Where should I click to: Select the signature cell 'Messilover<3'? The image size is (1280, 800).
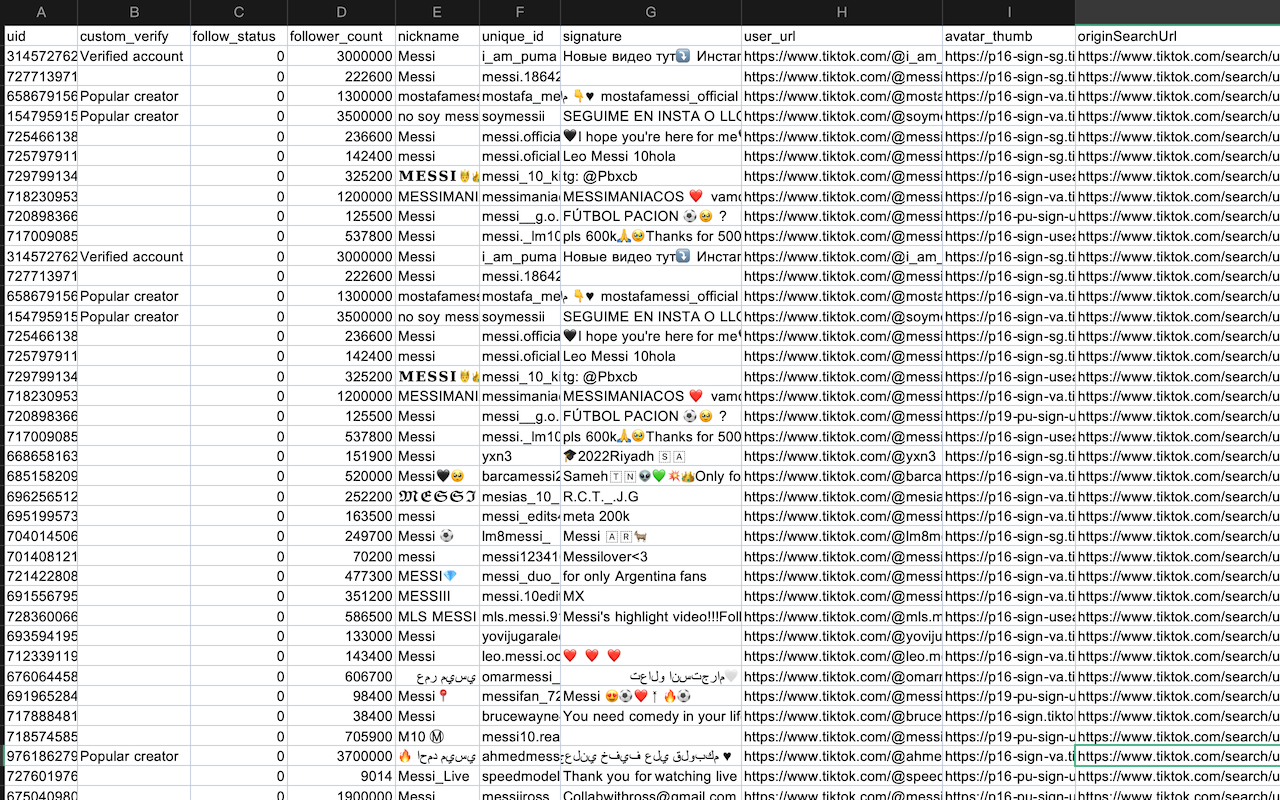click(x=651, y=556)
